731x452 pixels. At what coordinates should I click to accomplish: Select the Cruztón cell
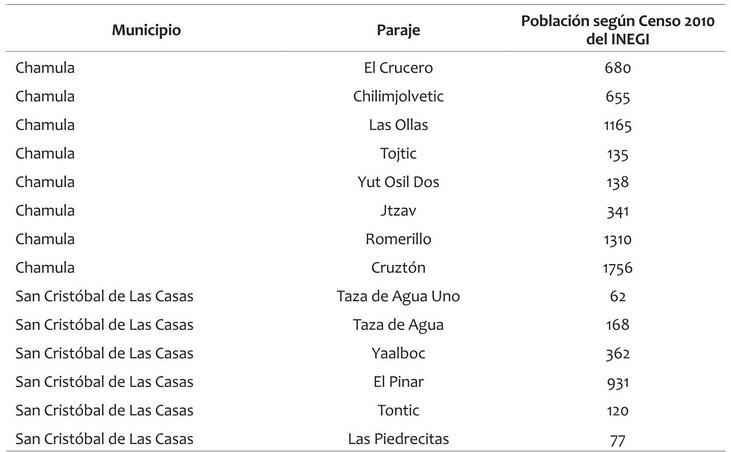398,267
